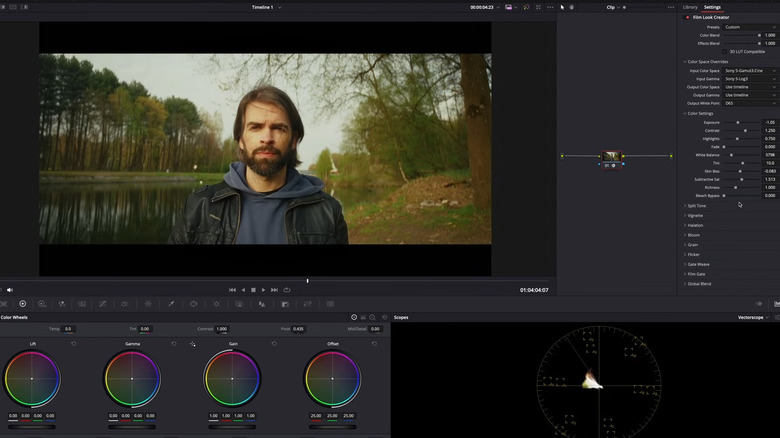The image size is (780, 438).
Task: Open the Presets dropdown set to Custom
Action: [x=748, y=27]
